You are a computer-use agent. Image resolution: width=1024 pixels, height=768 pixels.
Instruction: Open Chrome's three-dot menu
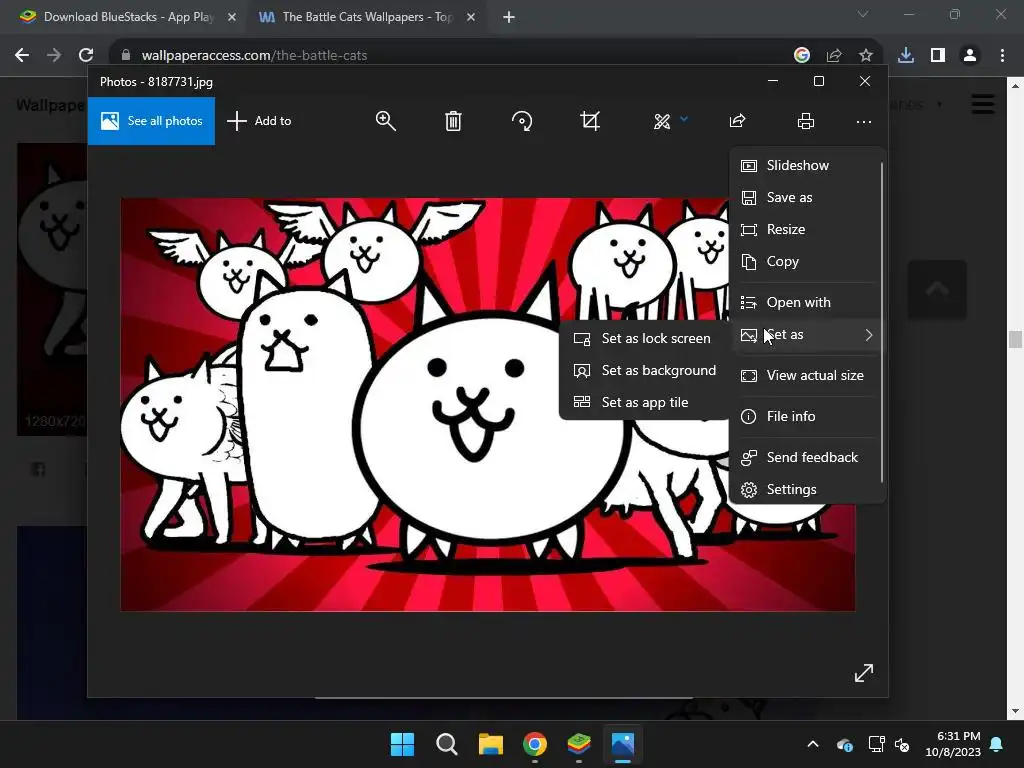[1002, 55]
